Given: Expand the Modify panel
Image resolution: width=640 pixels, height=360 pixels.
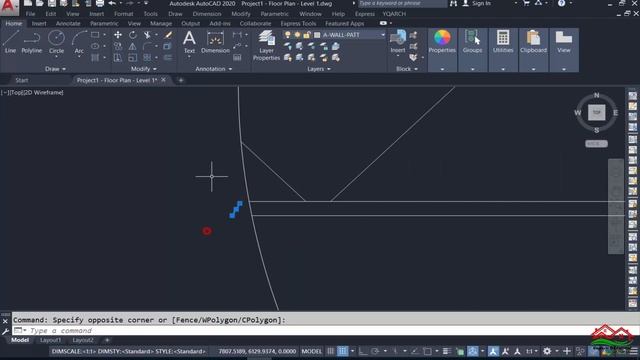Looking at the screenshot, I should point(144,69).
